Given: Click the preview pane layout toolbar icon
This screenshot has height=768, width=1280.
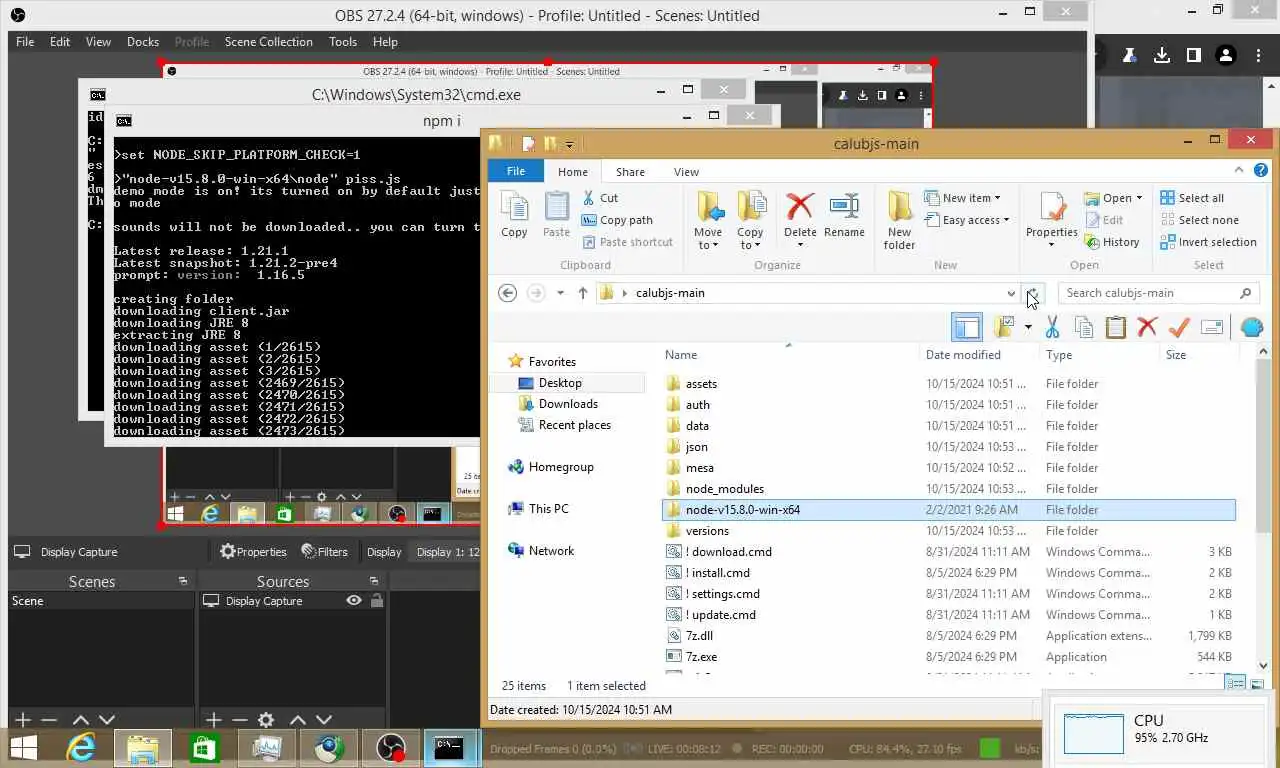Looking at the screenshot, I should (967, 327).
